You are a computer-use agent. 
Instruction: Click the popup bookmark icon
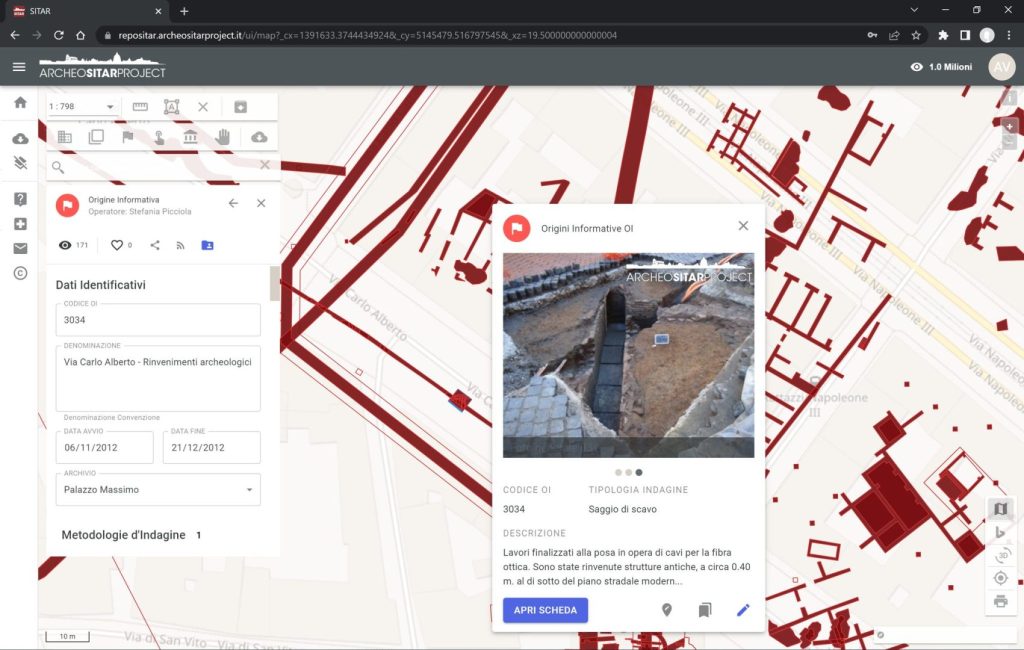[x=705, y=610]
